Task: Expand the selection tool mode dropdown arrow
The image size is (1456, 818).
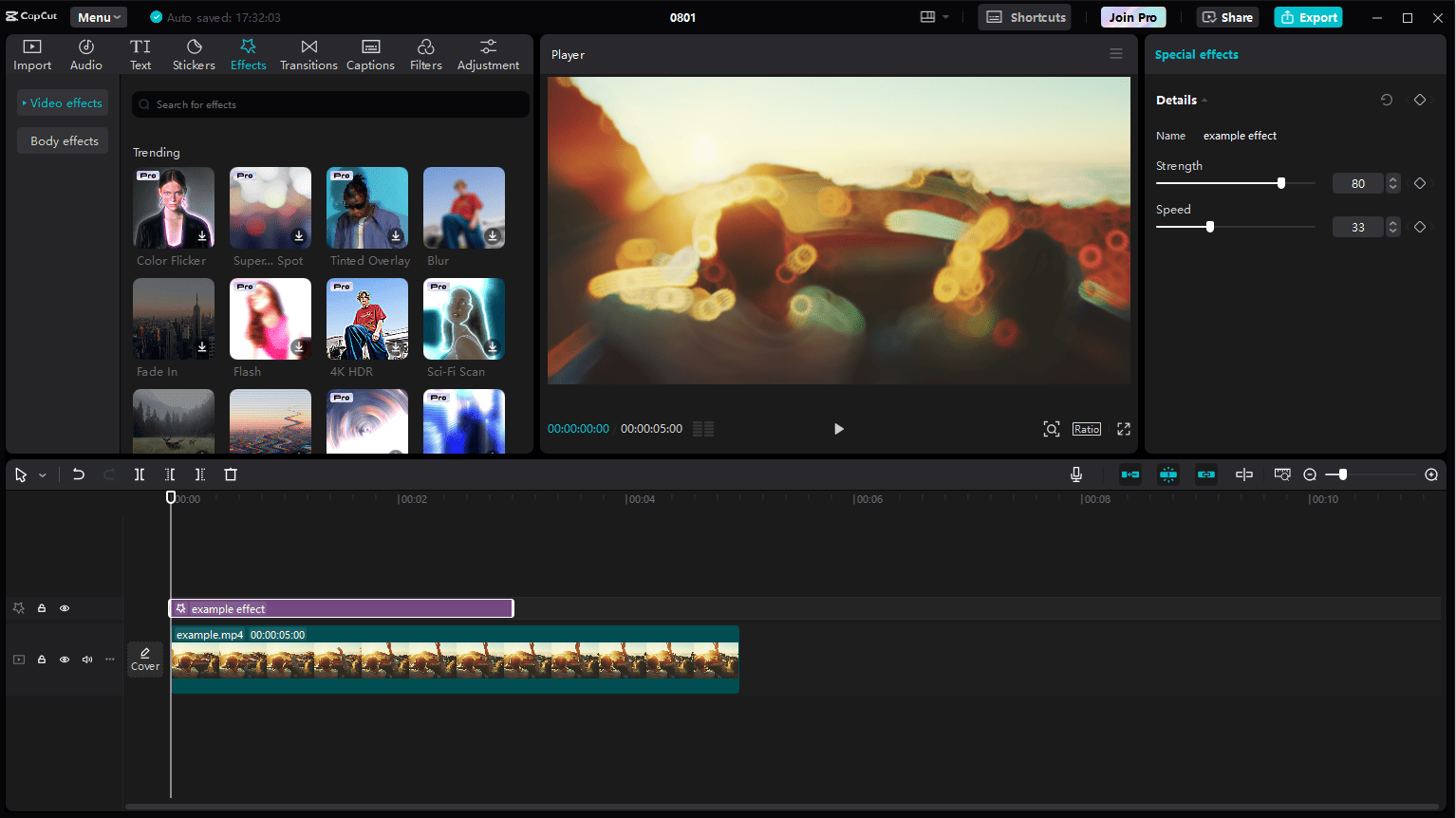Action: coord(43,475)
